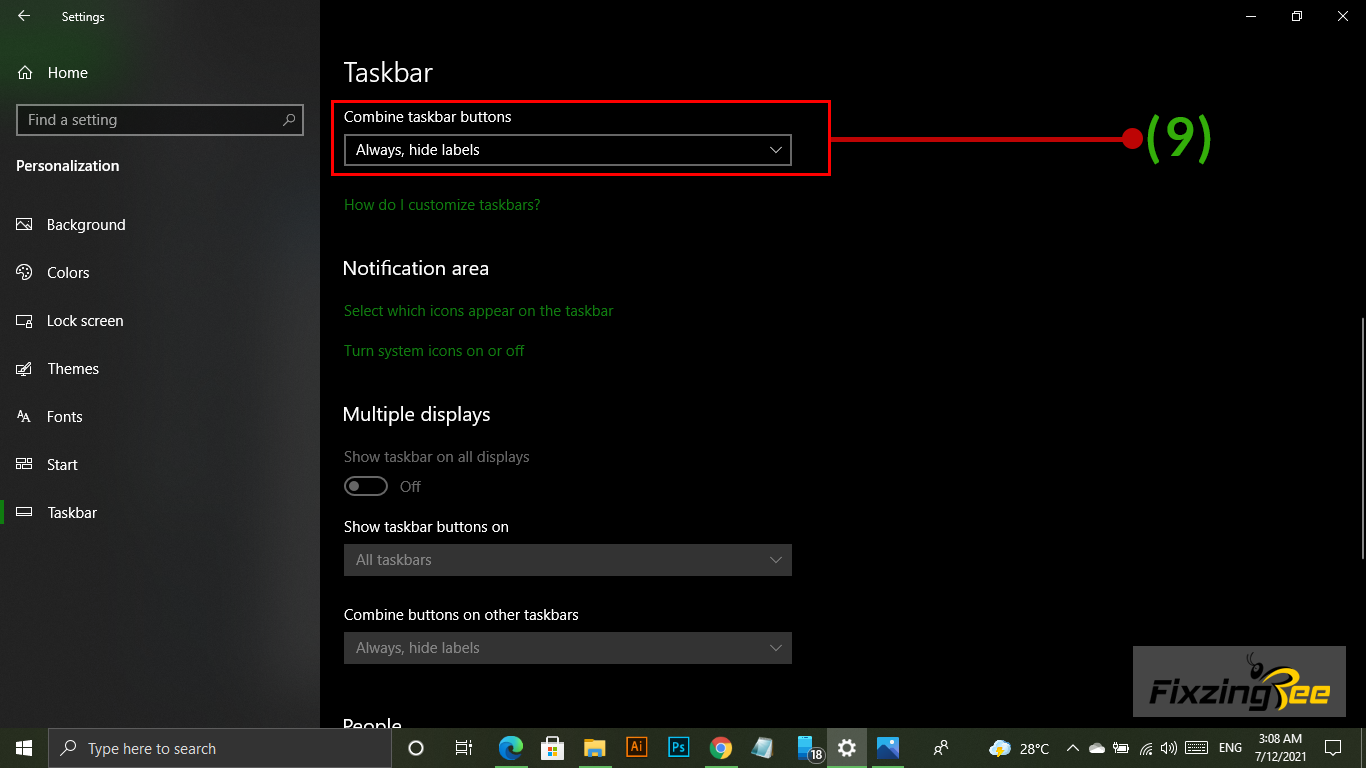
Task: Open the Combine taskbar buttons dropdown
Action: pos(567,150)
